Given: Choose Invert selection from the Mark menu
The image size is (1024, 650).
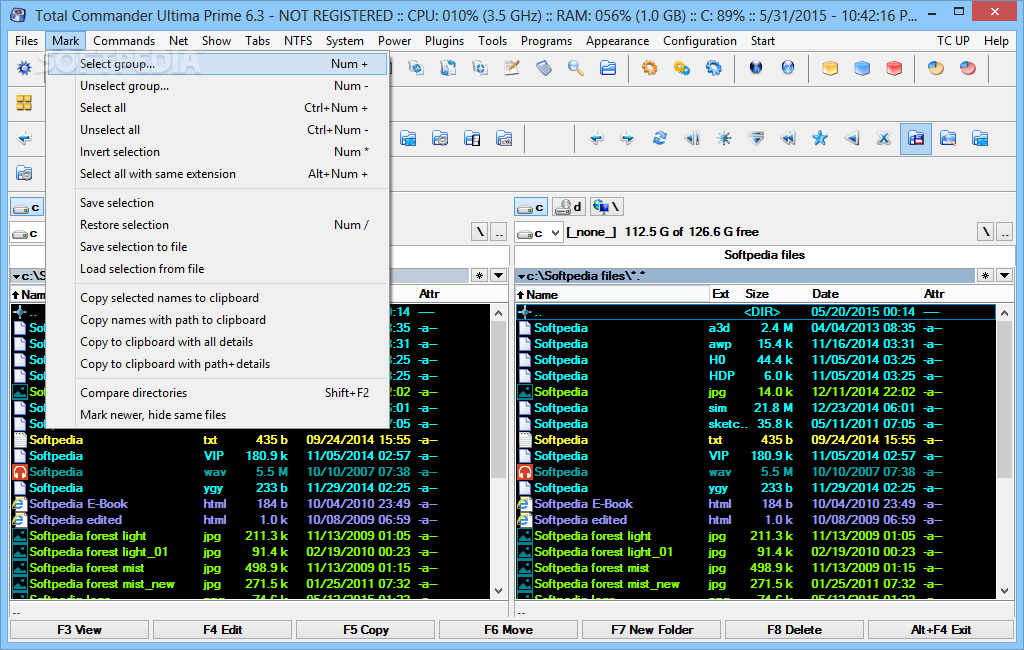Looking at the screenshot, I should (x=120, y=151).
